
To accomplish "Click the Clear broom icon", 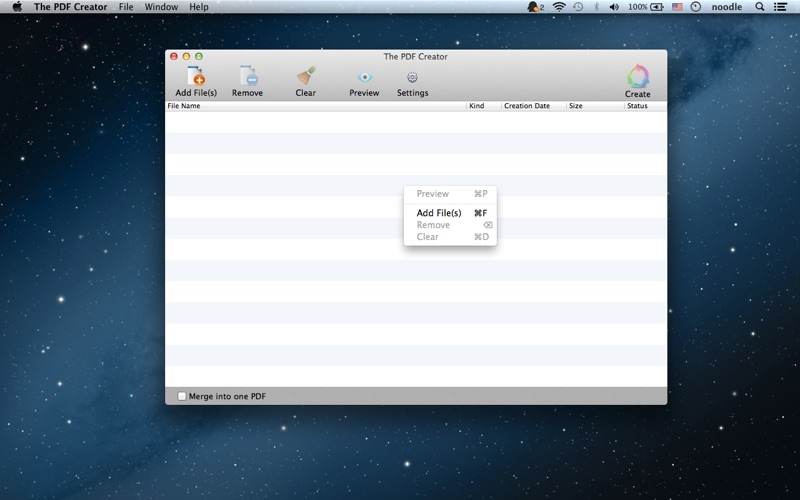I will point(306,76).
